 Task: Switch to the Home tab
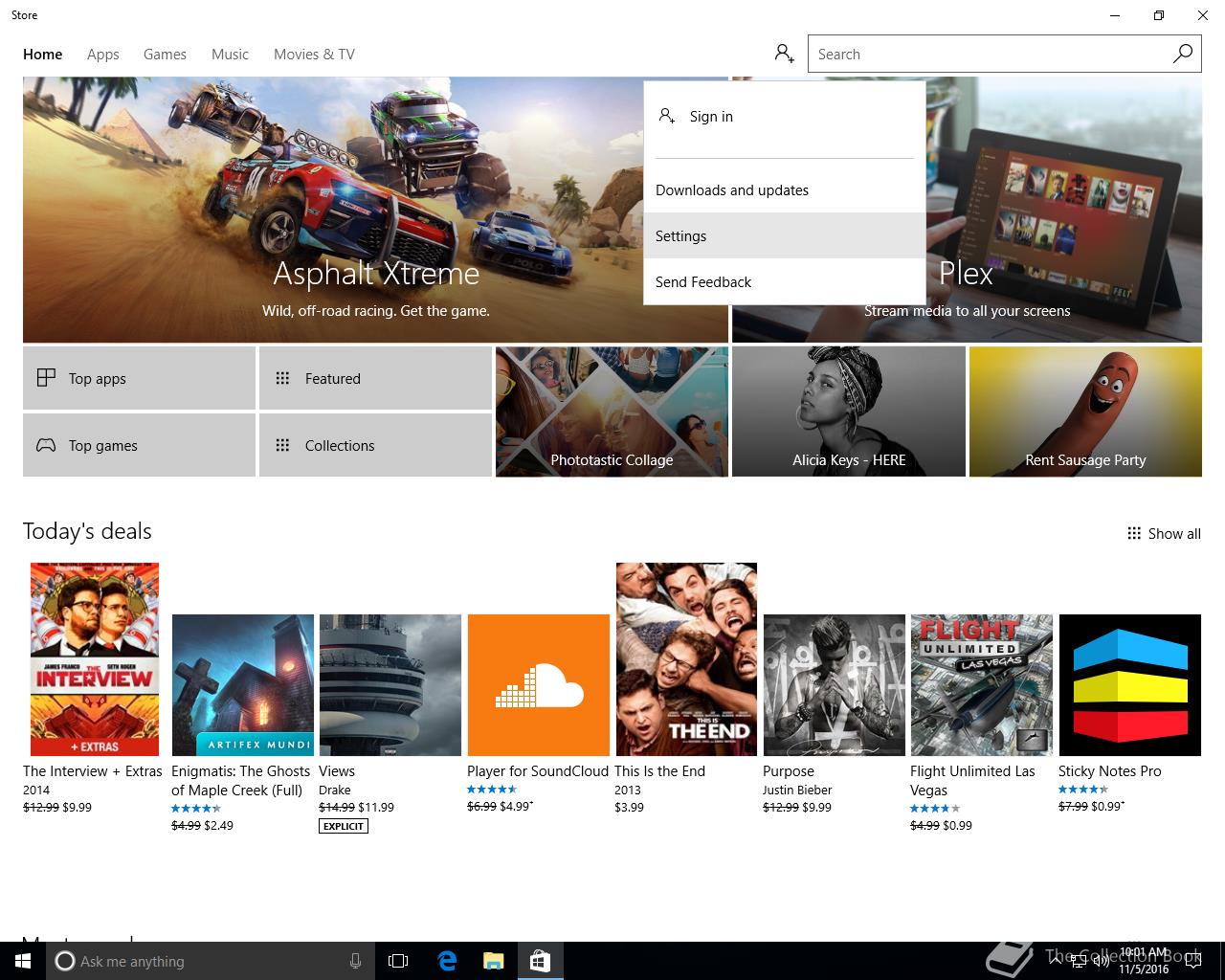coord(43,55)
